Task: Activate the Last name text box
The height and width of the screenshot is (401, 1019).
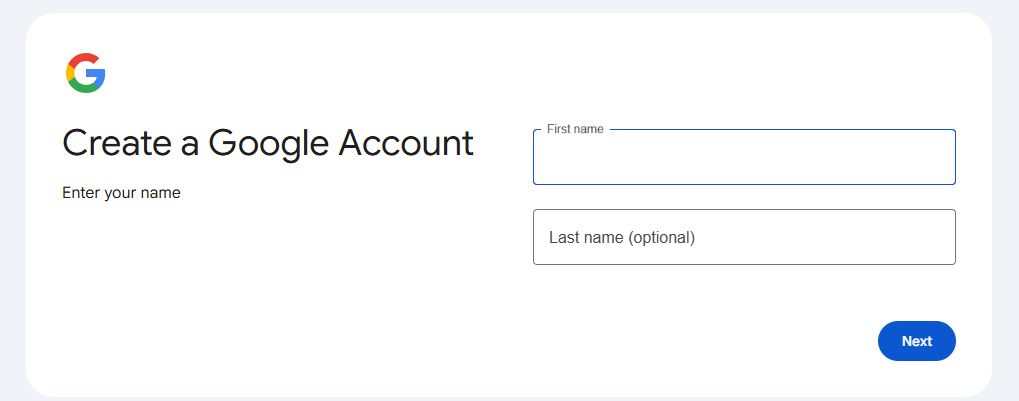Action: tap(800, 237)
